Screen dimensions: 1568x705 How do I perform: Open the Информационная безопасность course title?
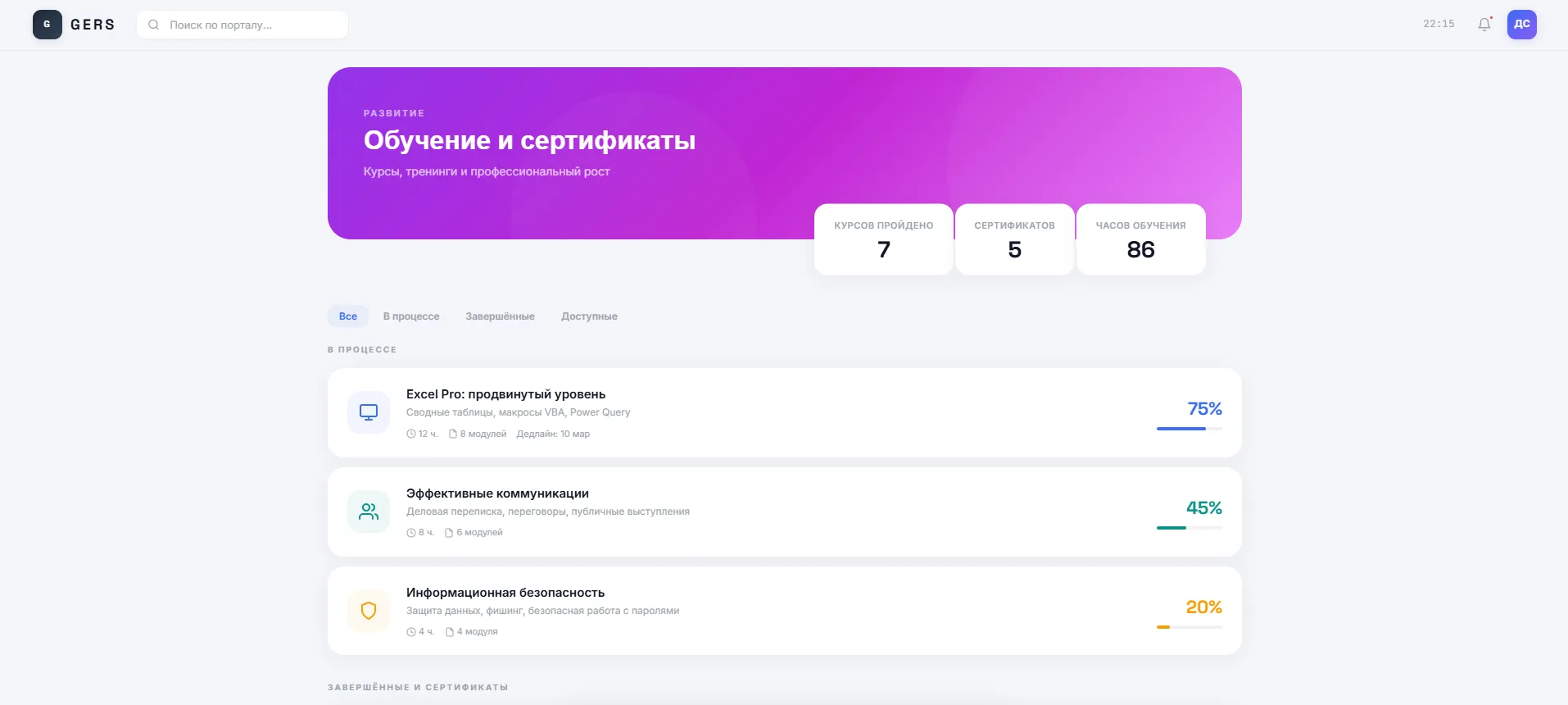[505, 593]
